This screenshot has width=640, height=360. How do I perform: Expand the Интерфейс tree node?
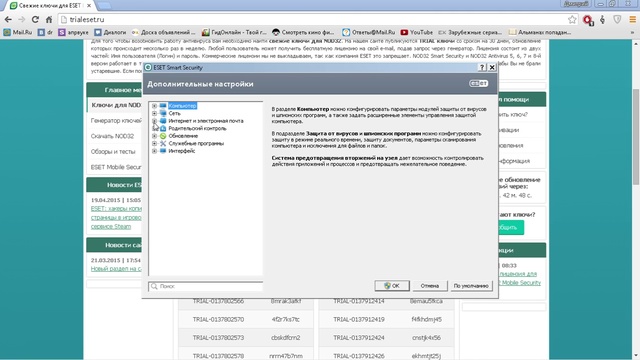154,151
